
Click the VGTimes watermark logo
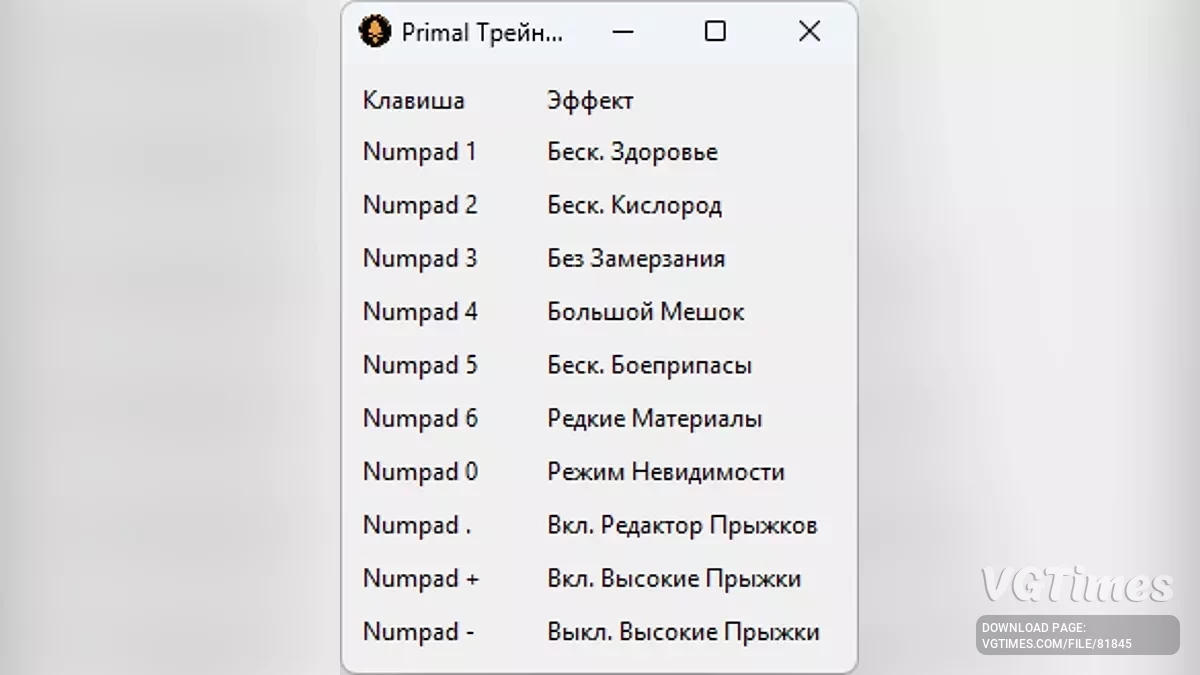click(x=1076, y=585)
